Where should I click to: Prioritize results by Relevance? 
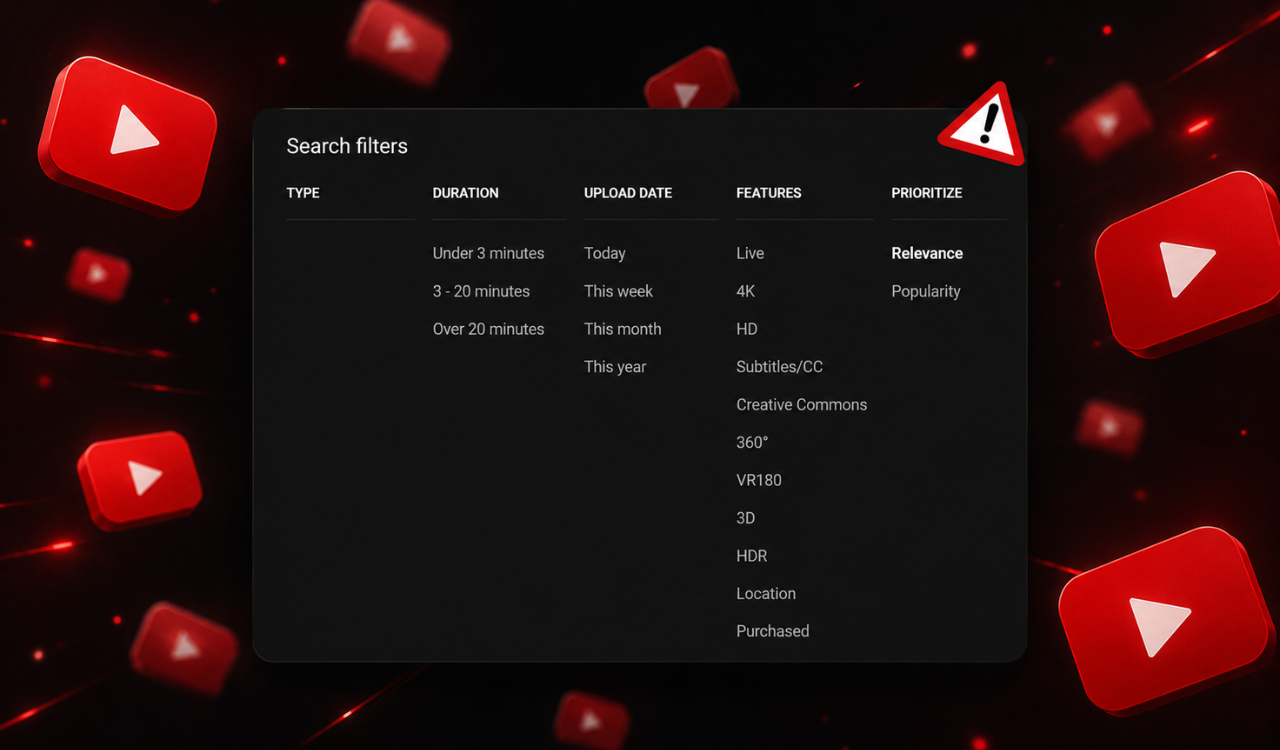click(x=927, y=253)
